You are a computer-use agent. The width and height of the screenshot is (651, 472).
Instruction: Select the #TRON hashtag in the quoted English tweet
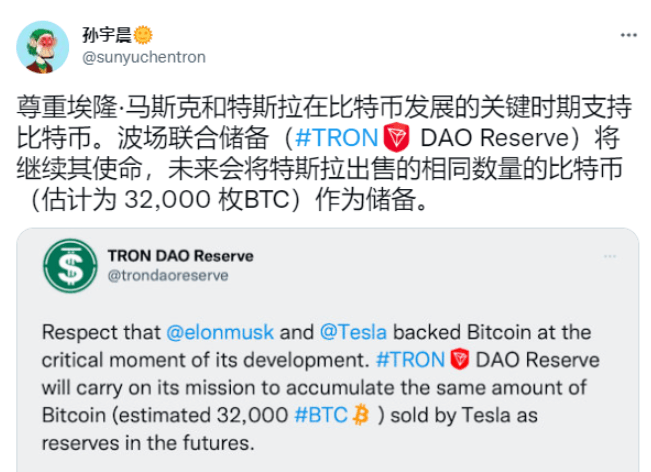[x=411, y=360]
